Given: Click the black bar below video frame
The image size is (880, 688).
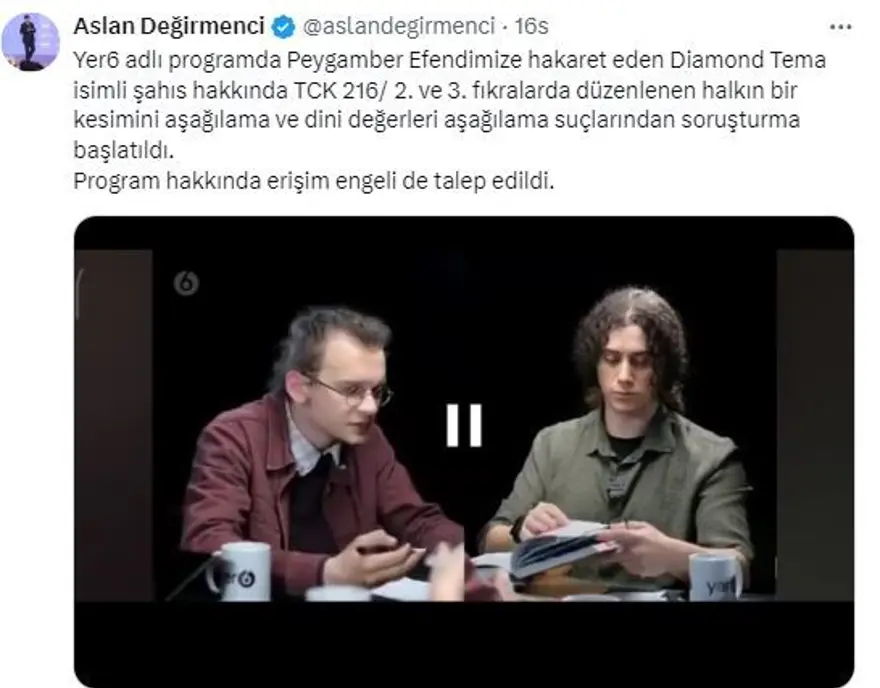Looking at the screenshot, I should coord(464,643).
